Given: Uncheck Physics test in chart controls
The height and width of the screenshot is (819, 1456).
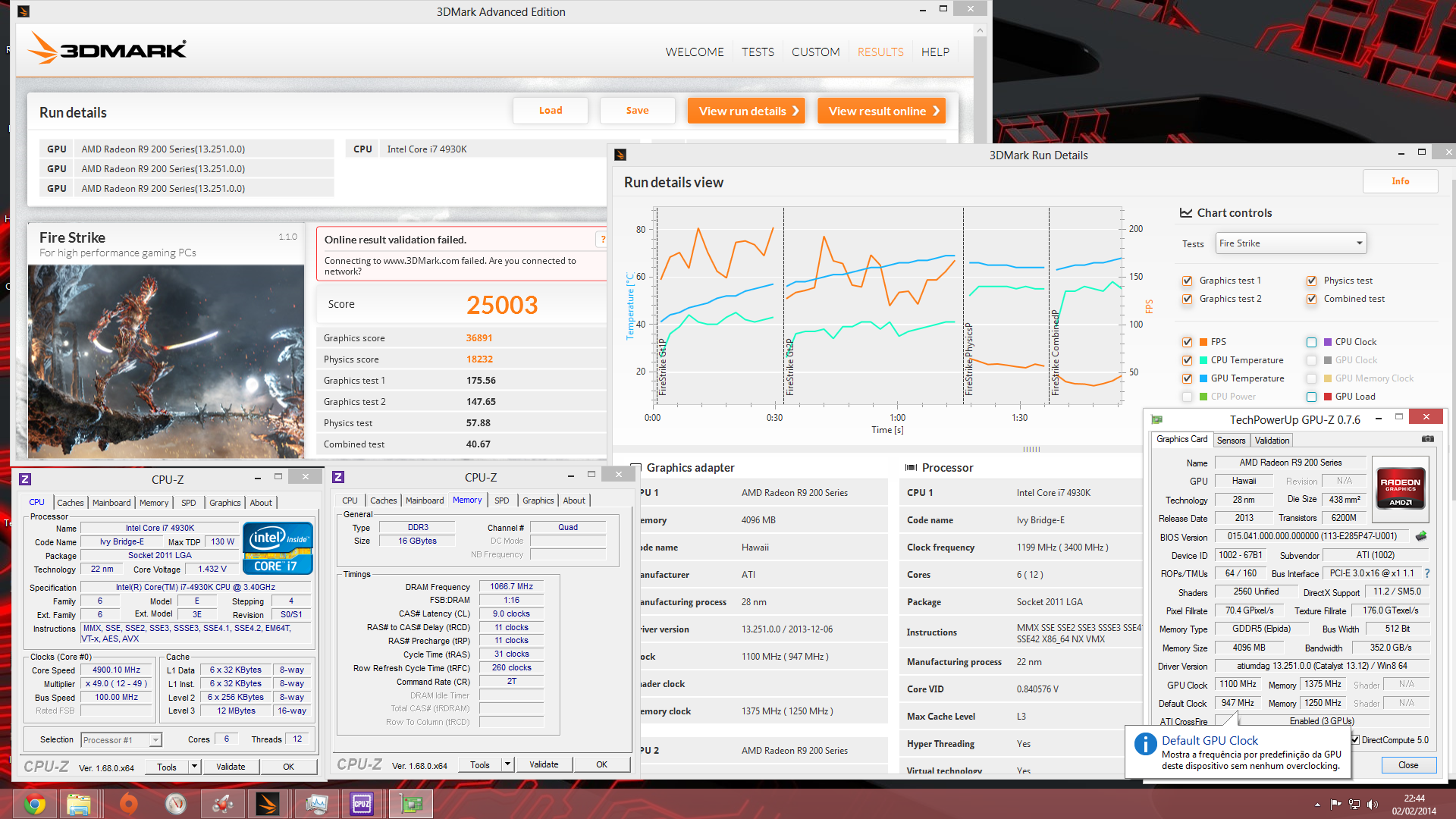Looking at the screenshot, I should pos(1311,281).
